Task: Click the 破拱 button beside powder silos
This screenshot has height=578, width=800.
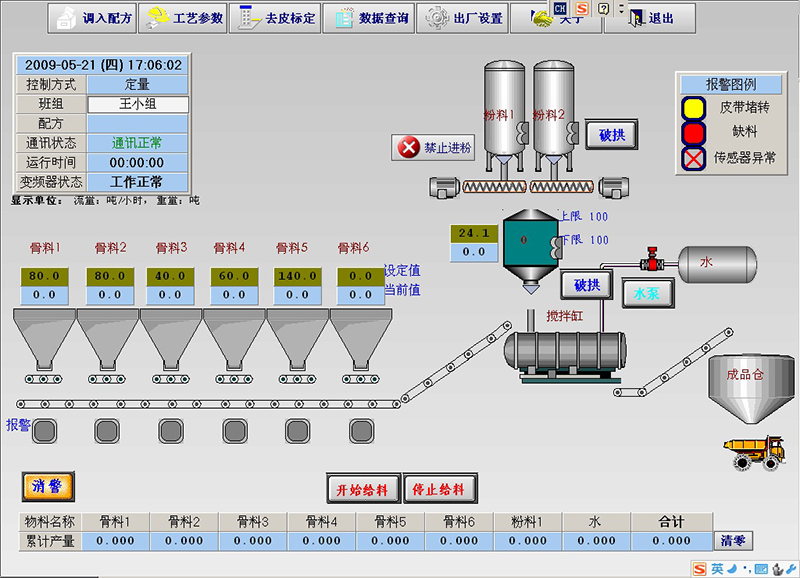Action: tap(611, 134)
